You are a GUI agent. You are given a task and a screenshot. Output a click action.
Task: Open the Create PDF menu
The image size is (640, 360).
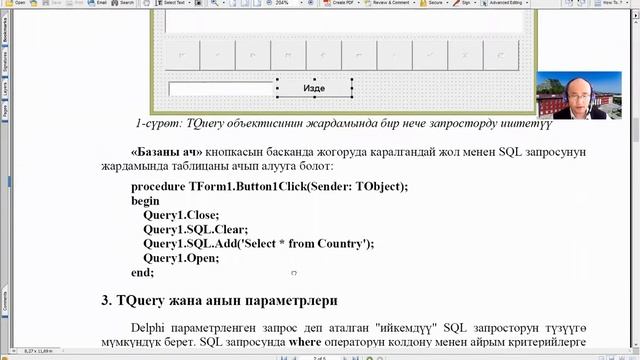(339, 2)
